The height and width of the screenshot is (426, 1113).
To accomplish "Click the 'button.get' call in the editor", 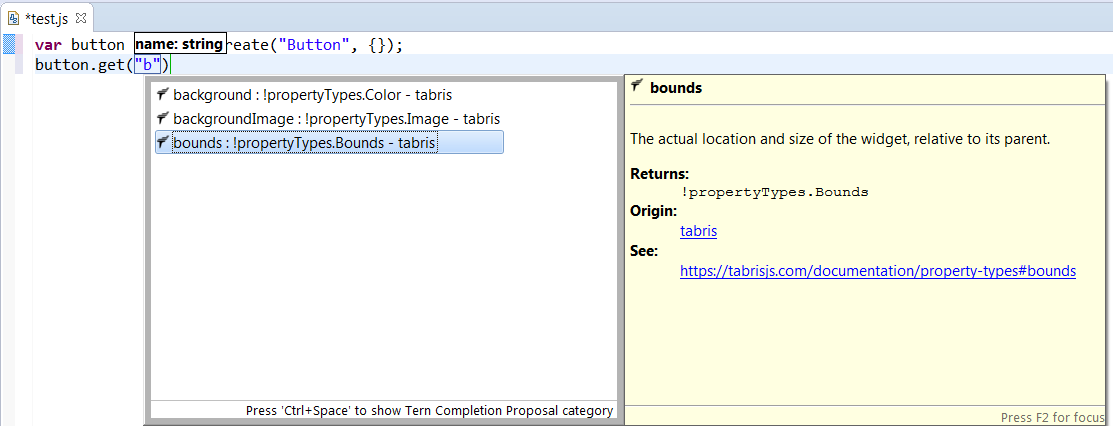I will (x=80, y=66).
